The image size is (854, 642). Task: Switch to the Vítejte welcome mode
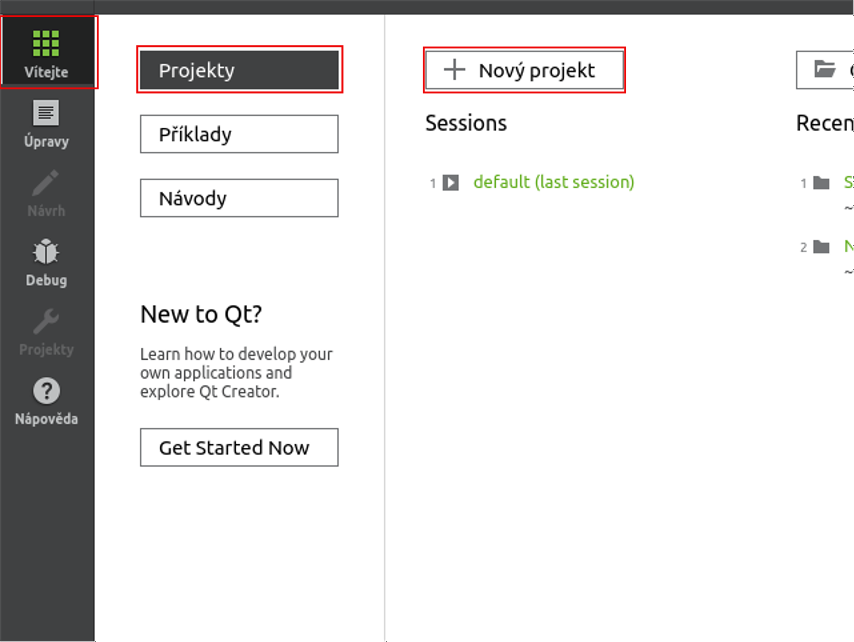pyautogui.click(x=46, y=52)
